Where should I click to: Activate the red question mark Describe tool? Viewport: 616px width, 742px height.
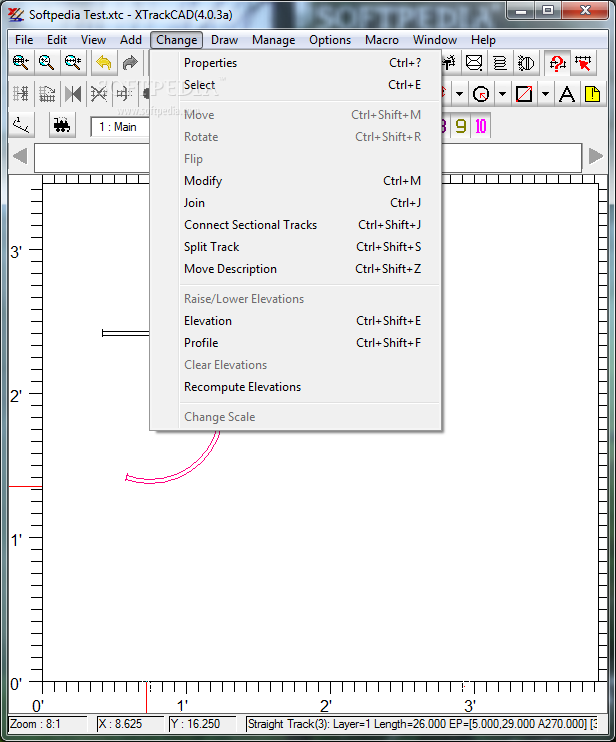(557, 62)
